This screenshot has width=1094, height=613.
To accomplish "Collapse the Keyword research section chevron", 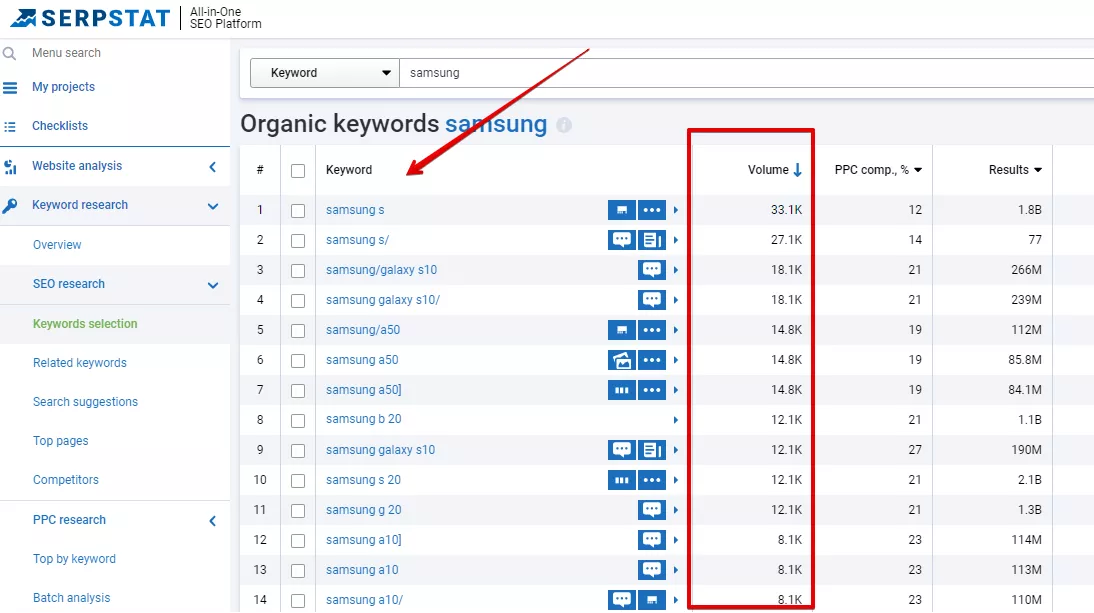I will click(213, 206).
